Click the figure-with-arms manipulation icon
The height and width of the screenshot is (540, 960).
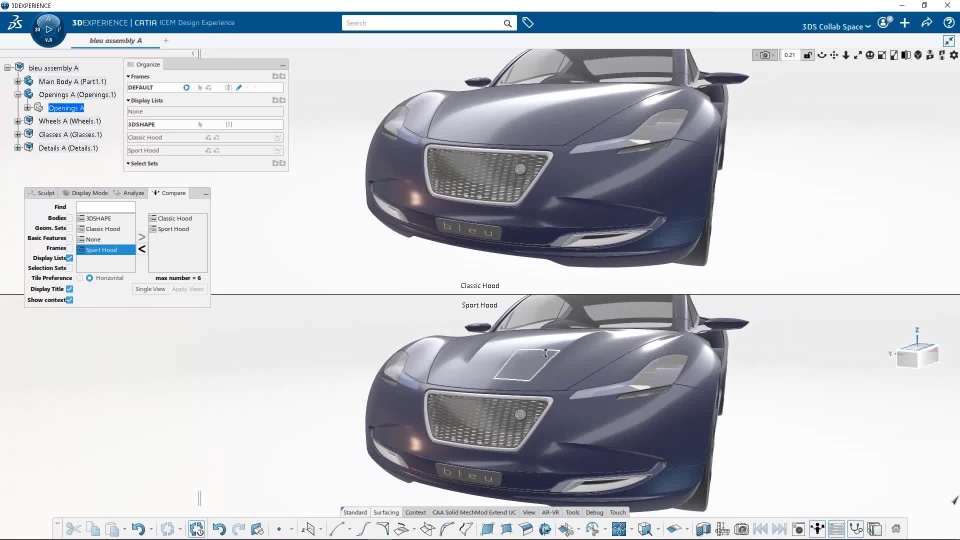click(x=817, y=528)
